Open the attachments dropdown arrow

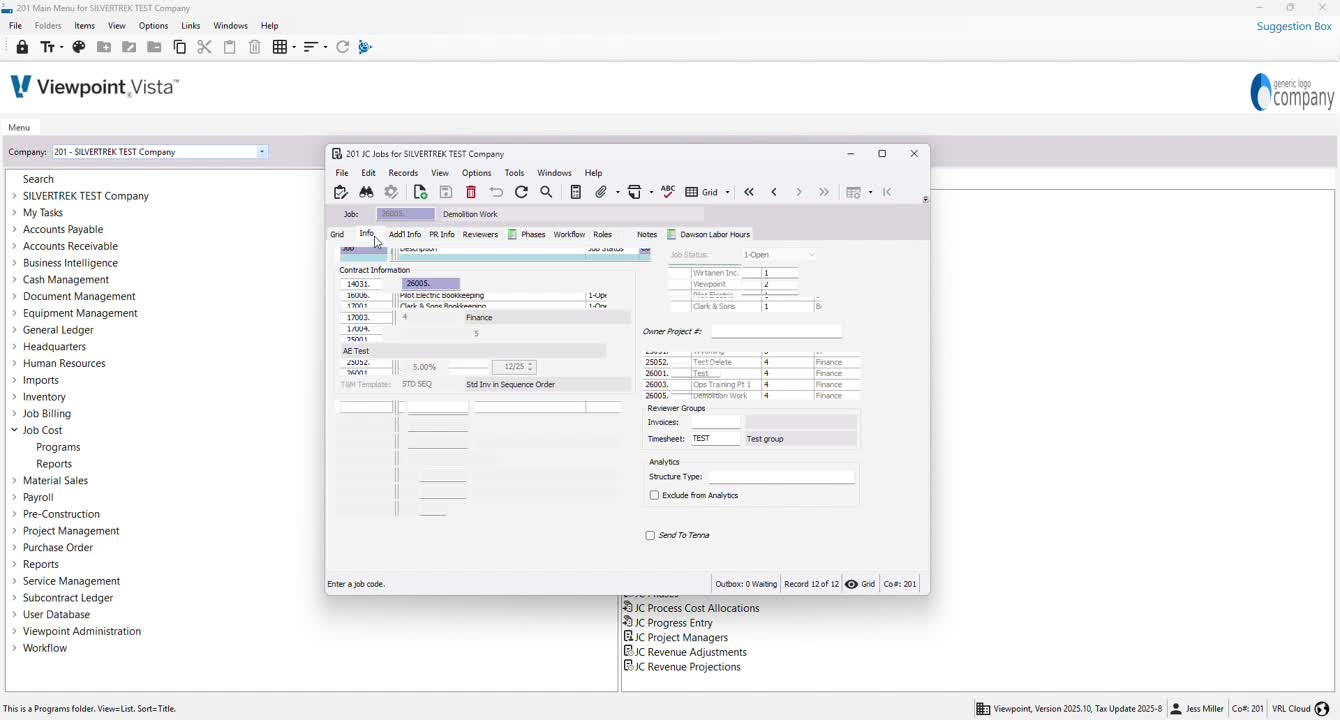point(617,192)
